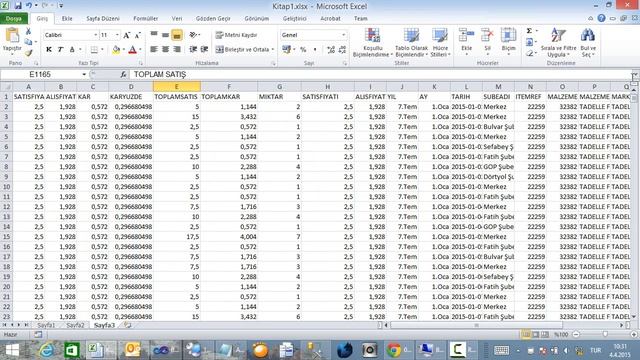The height and width of the screenshot is (360, 640).
Task: Toggle the highlighted bottom align button
Action: click(177, 35)
